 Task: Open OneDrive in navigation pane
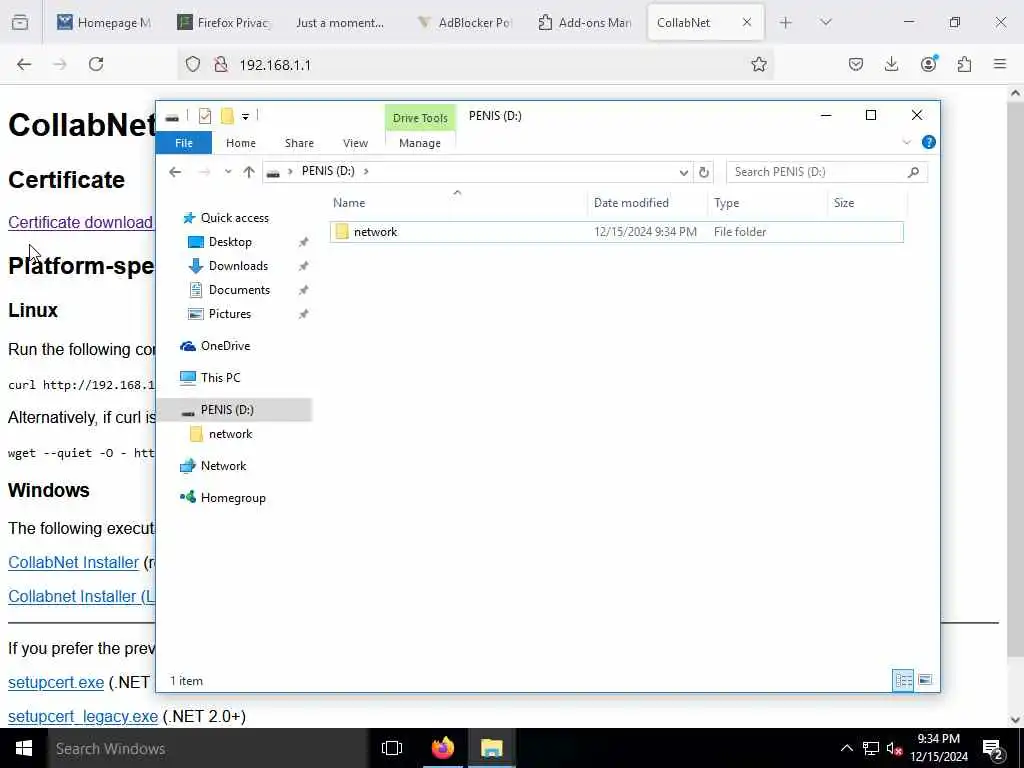tap(225, 346)
